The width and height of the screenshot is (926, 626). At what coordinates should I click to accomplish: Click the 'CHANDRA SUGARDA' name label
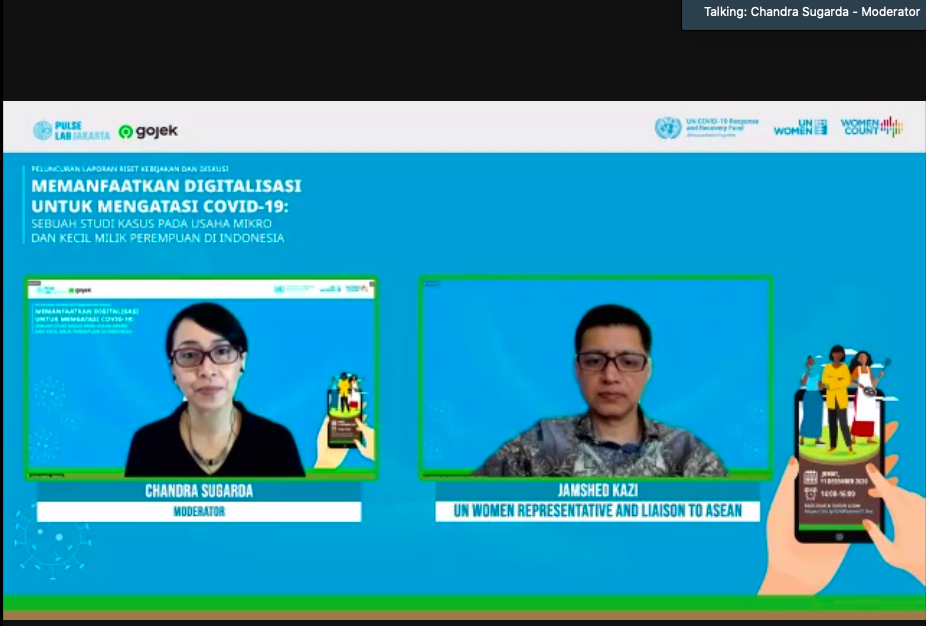point(199,491)
